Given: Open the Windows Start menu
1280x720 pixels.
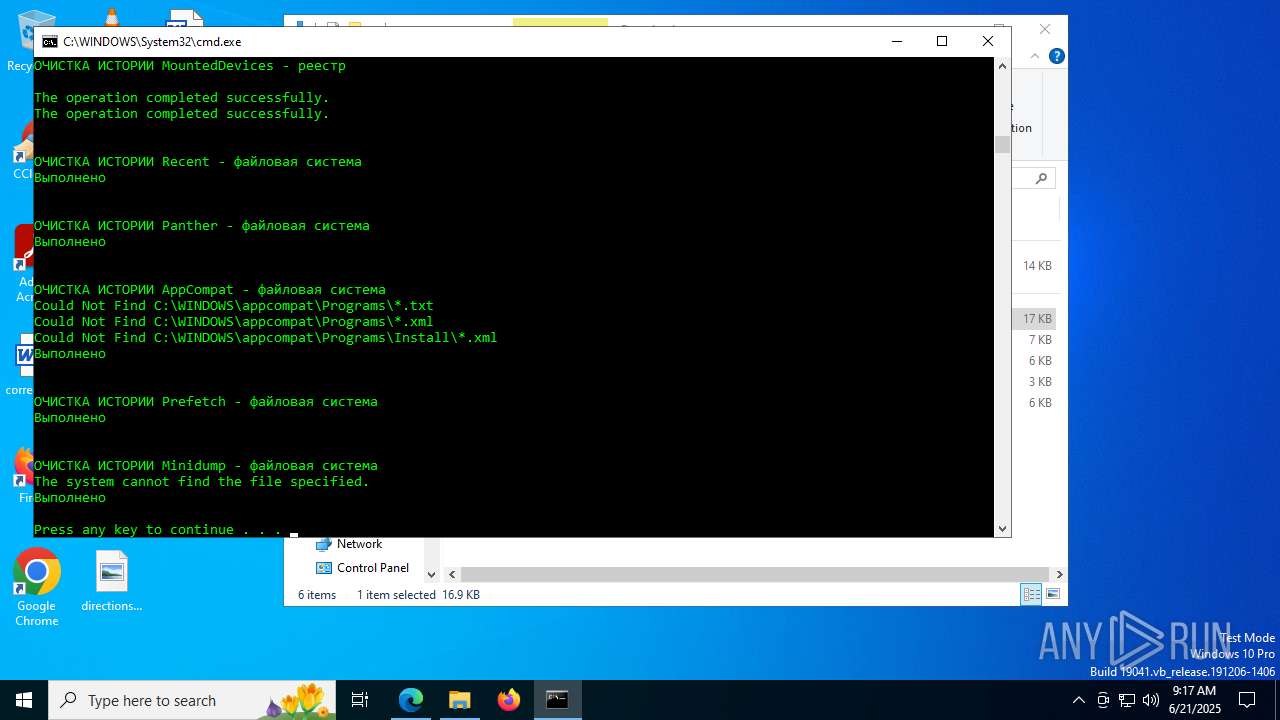Looking at the screenshot, I should [24, 700].
